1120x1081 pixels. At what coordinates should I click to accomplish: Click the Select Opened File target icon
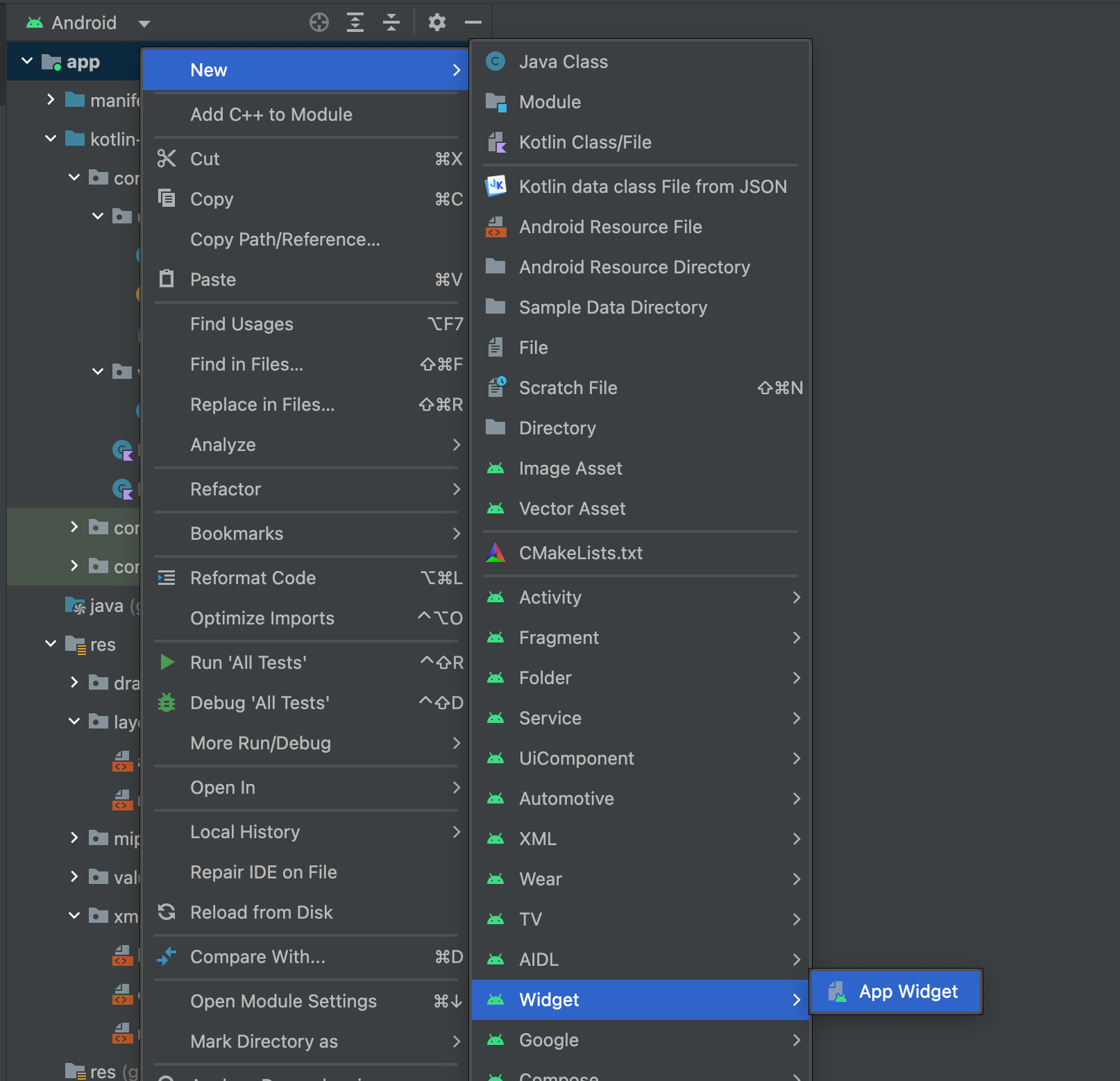coord(319,22)
